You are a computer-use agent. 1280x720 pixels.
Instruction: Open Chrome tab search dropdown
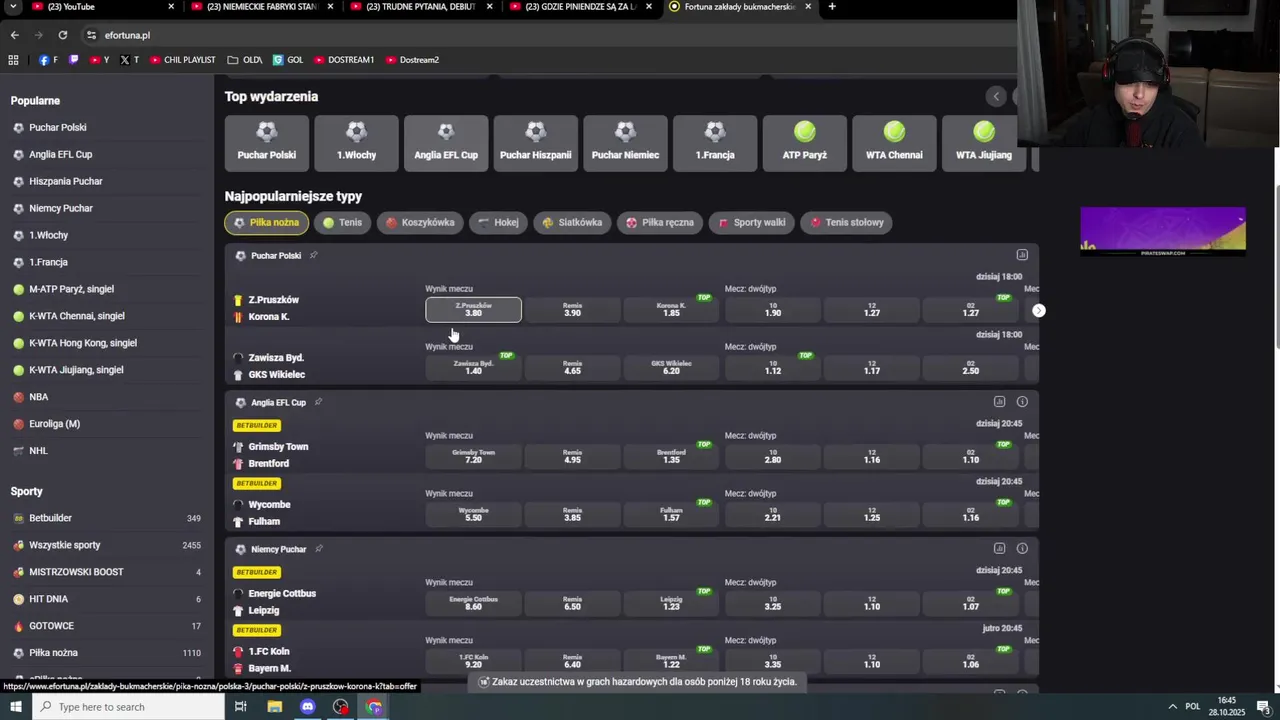pos(13,7)
